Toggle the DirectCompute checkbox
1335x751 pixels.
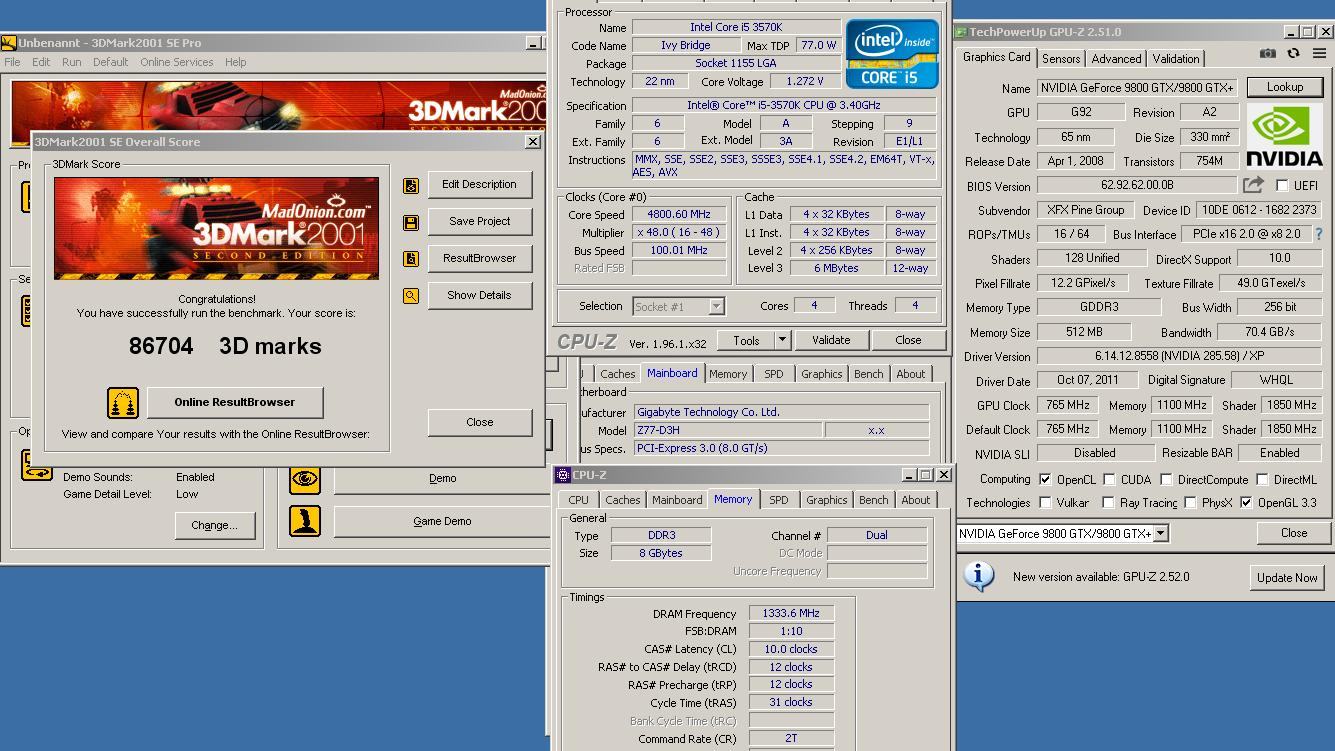(1166, 480)
